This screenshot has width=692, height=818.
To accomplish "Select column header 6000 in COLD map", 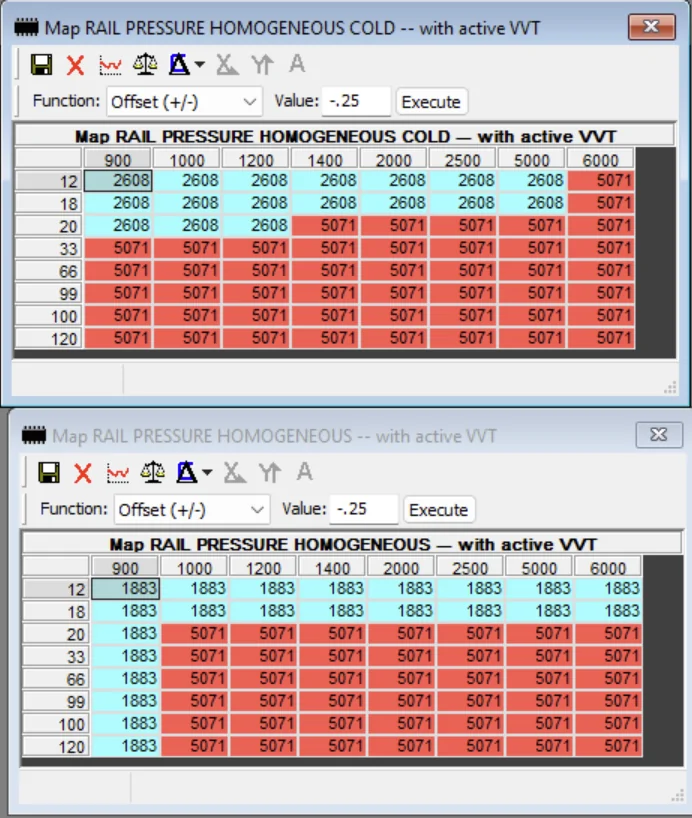I will pos(600,159).
